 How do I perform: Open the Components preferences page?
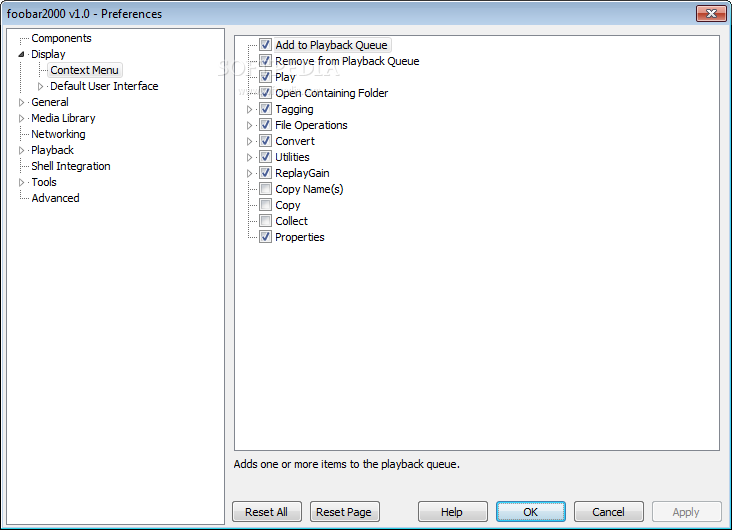[61, 38]
